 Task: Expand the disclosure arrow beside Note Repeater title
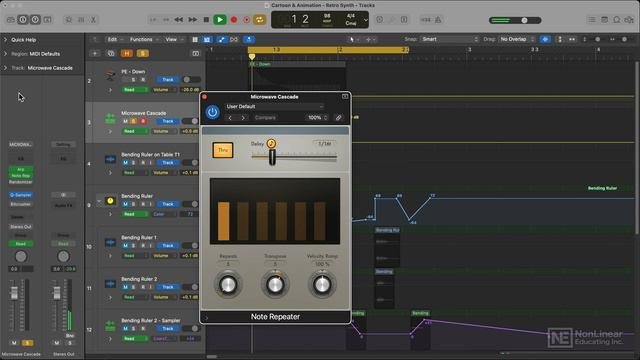point(207,317)
